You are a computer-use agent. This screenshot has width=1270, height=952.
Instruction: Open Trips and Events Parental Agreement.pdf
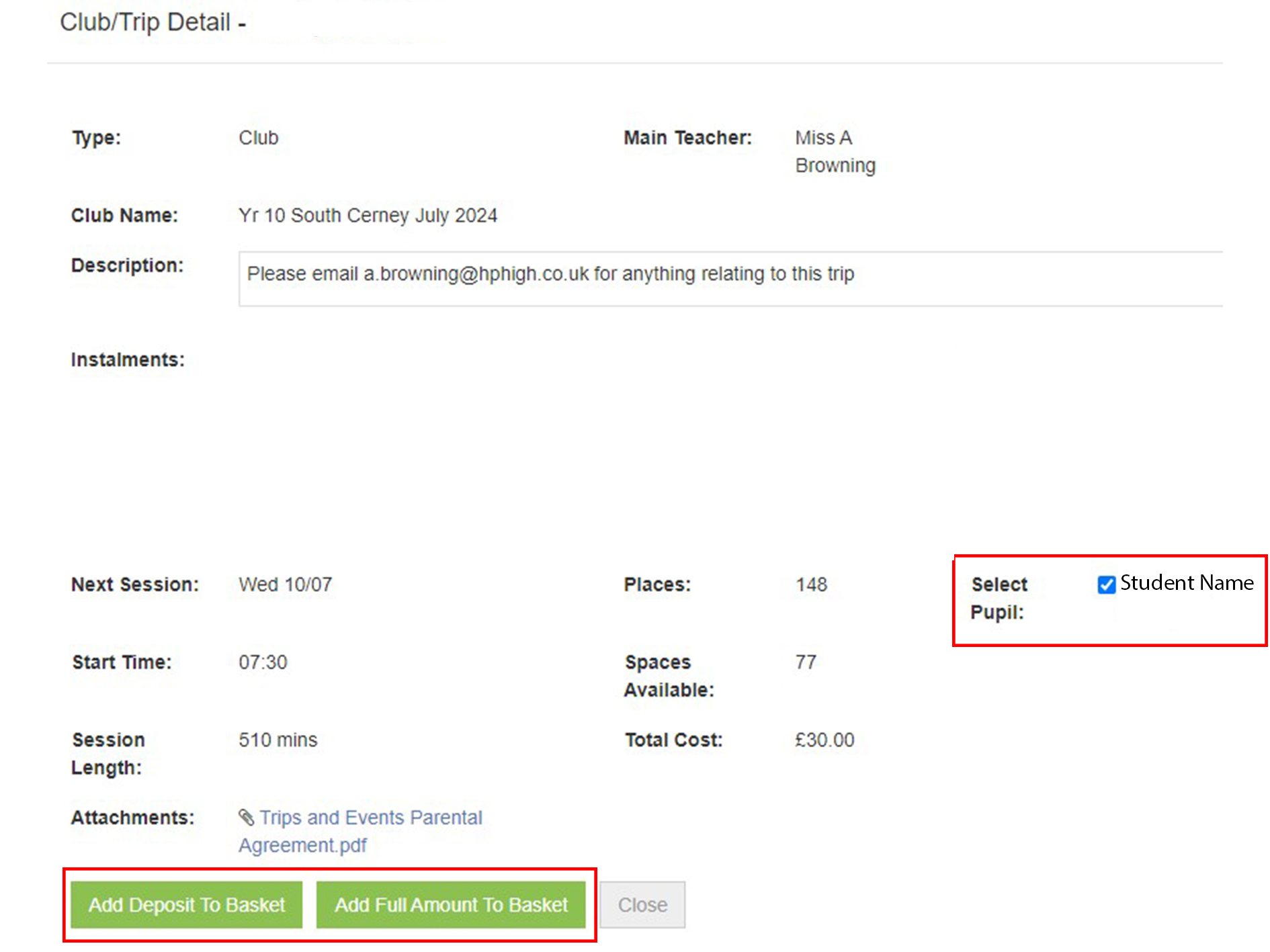coord(370,818)
